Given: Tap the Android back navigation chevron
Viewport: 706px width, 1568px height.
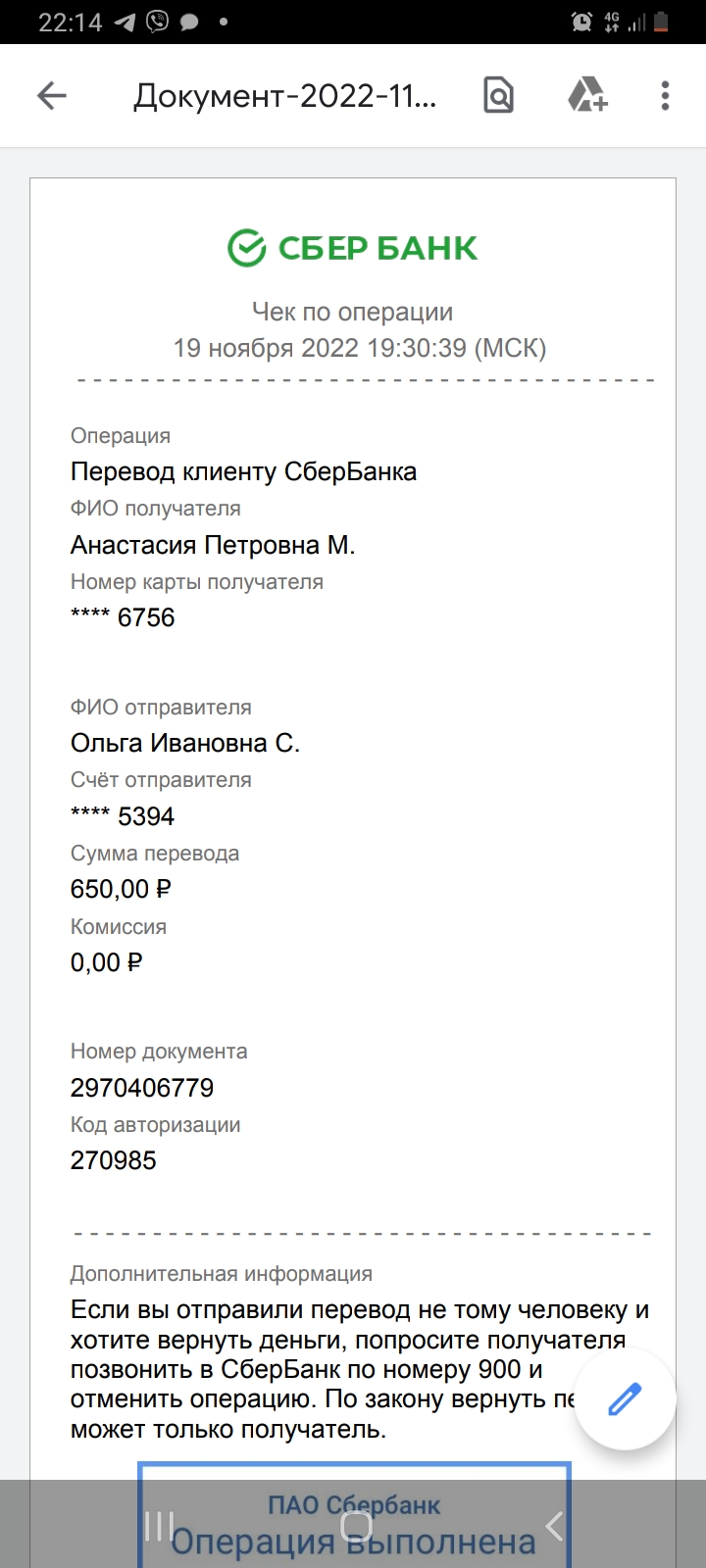Looking at the screenshot, I should [554, 1525].
